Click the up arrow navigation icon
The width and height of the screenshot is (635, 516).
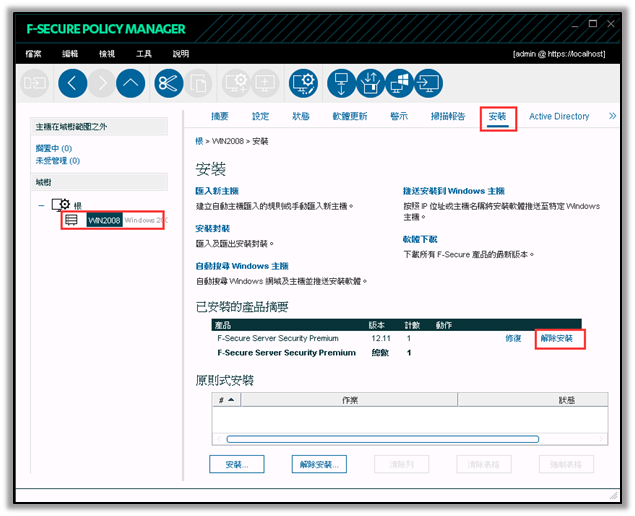click(130, 83)
